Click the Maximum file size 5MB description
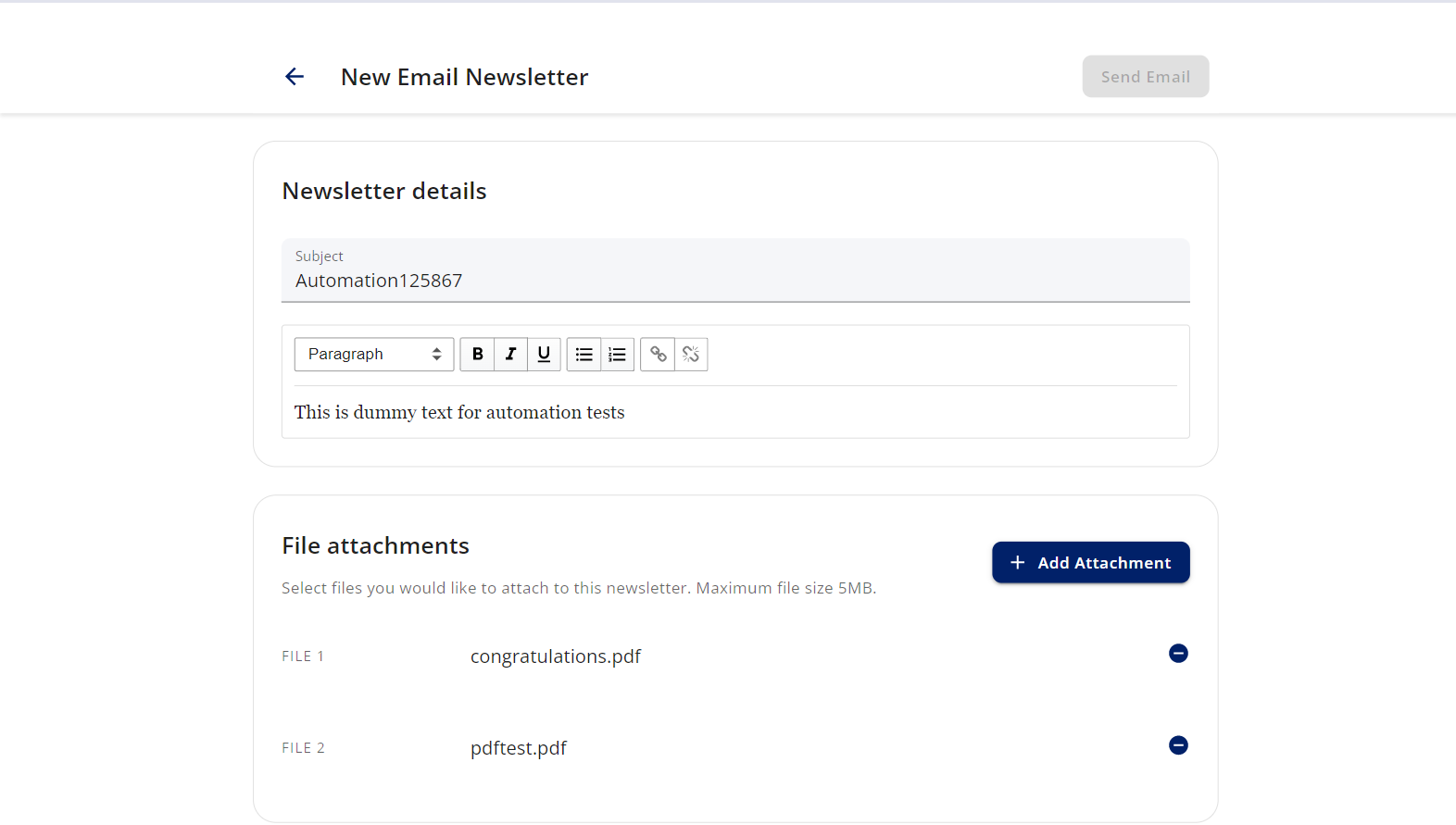 click(x=579, y=588)
